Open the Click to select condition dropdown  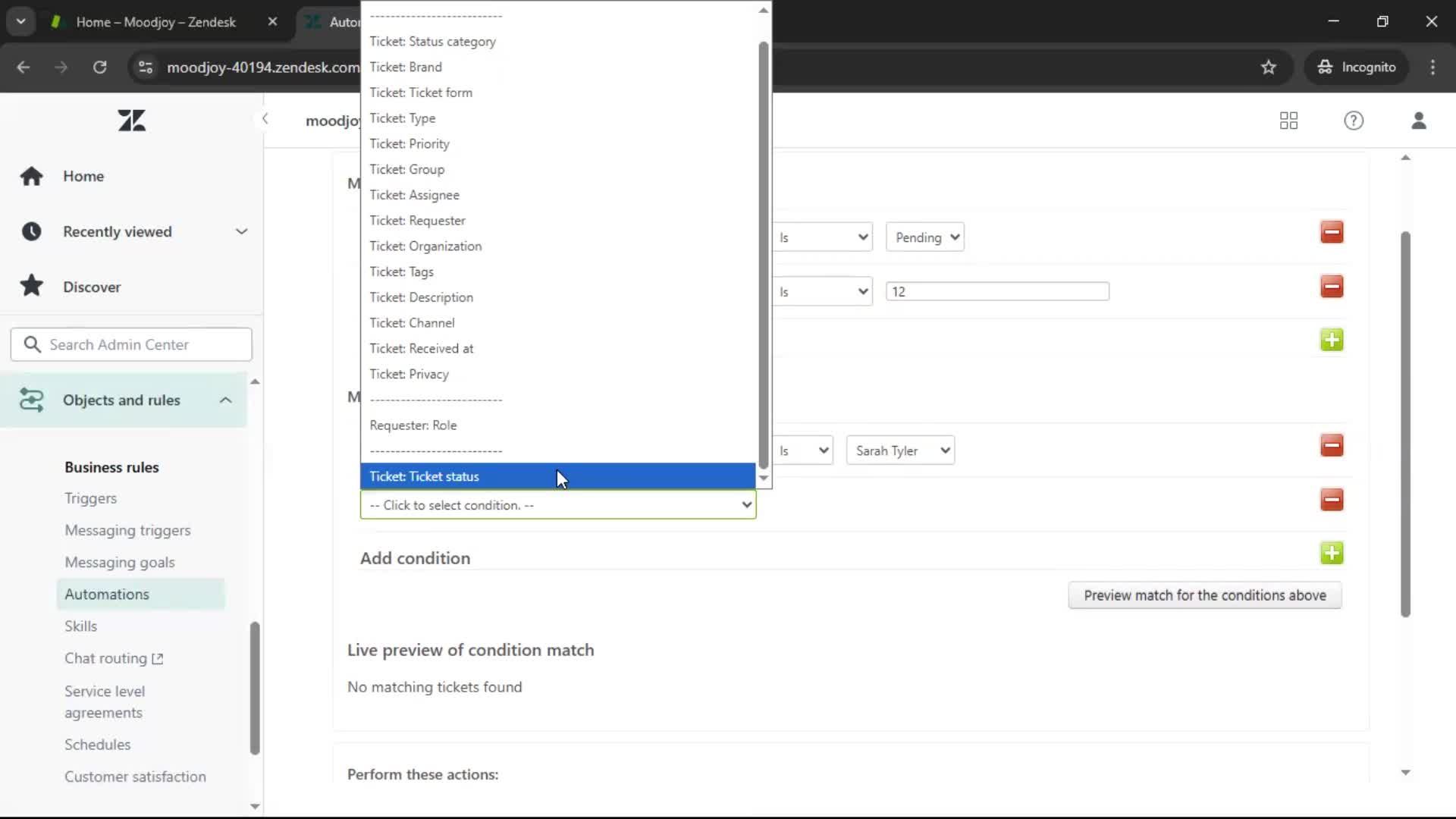558,505
